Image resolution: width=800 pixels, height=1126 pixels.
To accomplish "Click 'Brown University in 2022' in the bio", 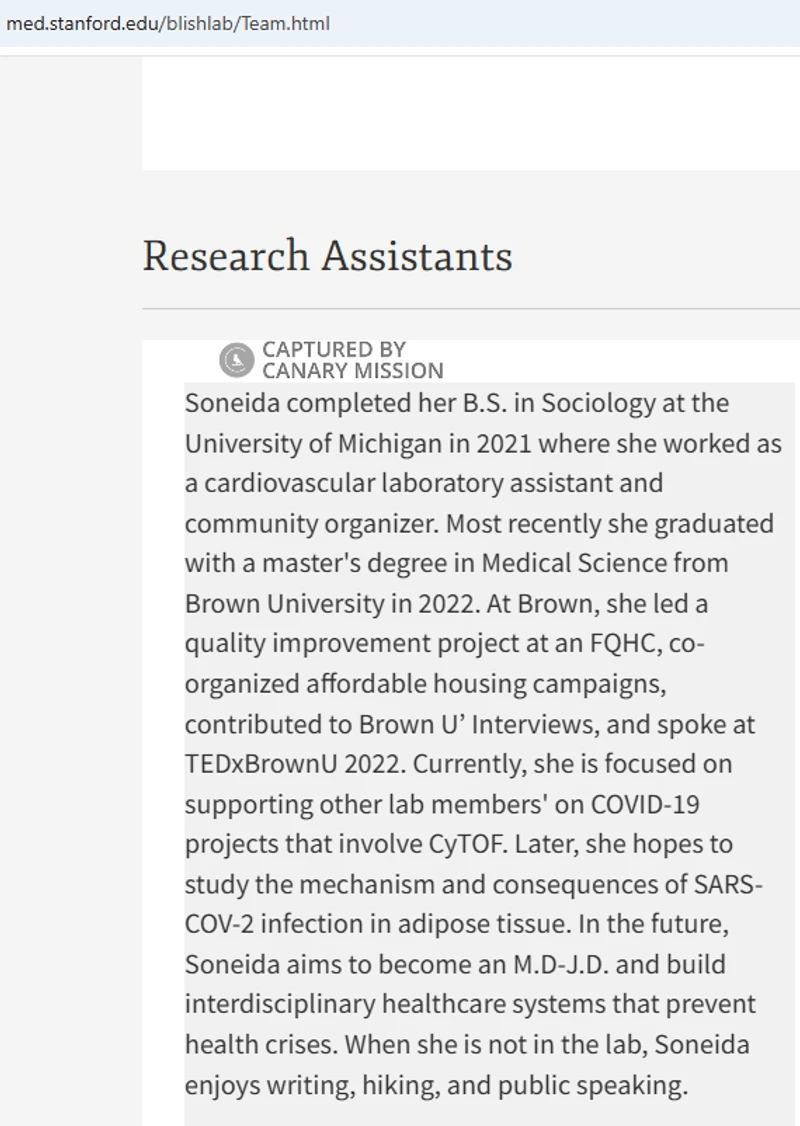I will click(331, 604).
